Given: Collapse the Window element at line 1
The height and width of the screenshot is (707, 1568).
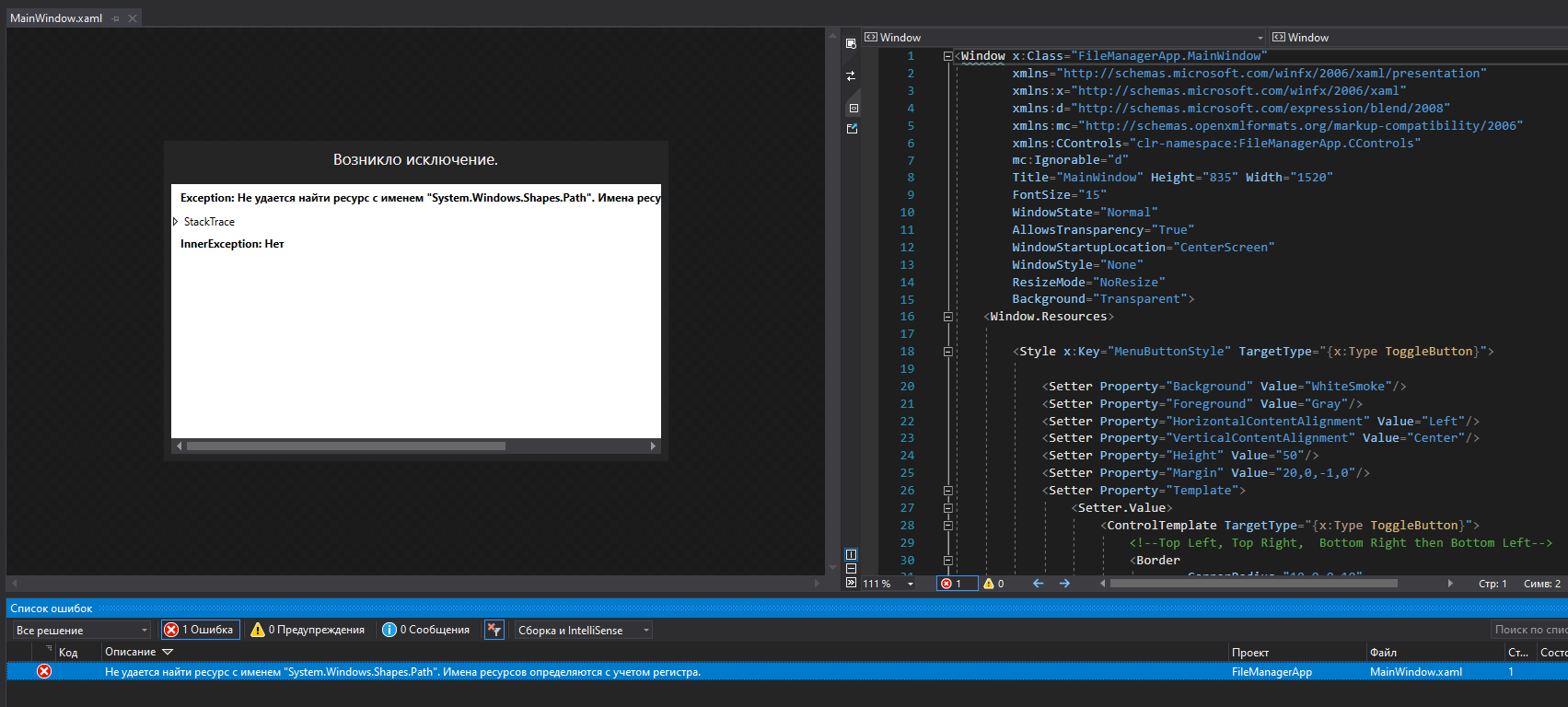Looking at the screenshot, I should [947, 56].
